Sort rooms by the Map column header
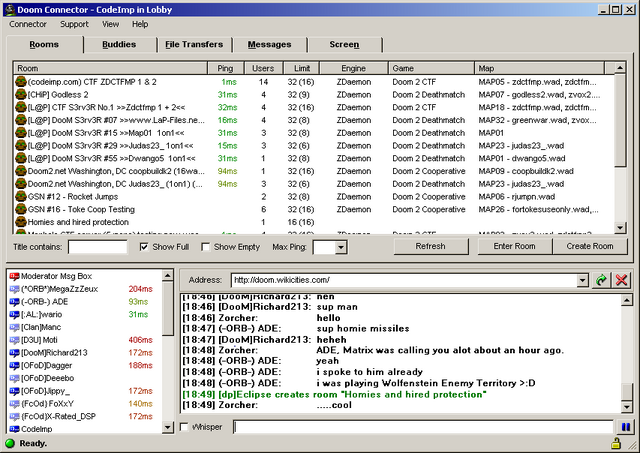Screen dimensions: 640x453 point(540,68)
